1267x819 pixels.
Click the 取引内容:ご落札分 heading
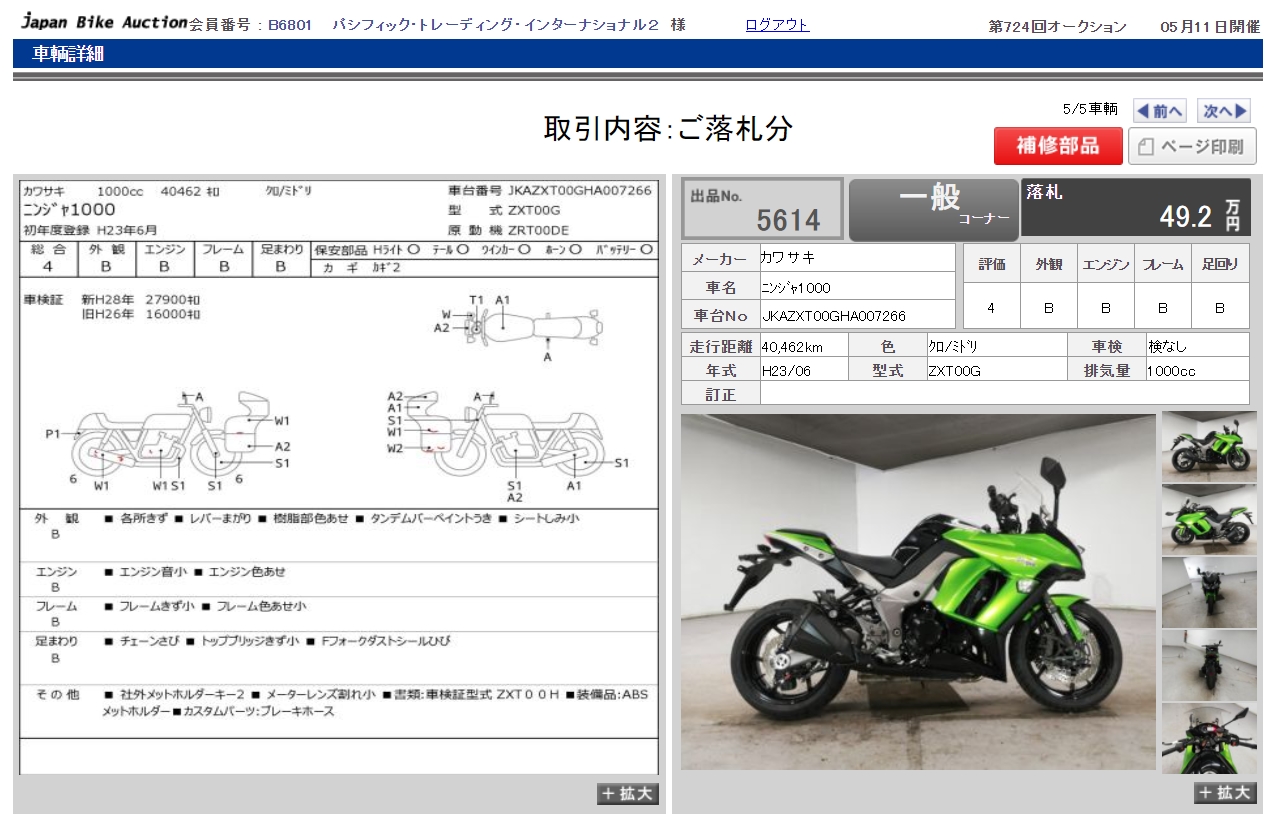(x=668, y=128)
